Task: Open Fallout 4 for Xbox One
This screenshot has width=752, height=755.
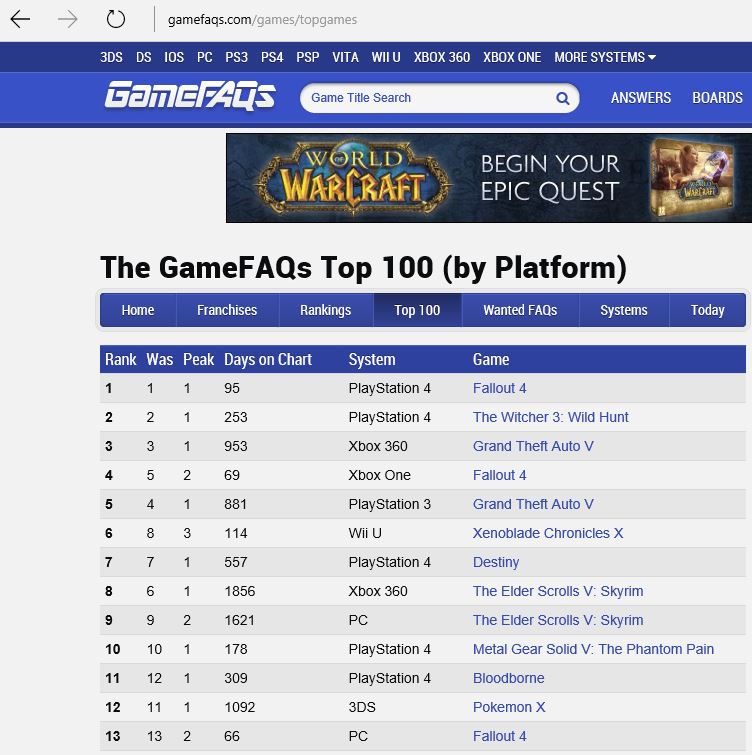Action: [x=499, y=475]
